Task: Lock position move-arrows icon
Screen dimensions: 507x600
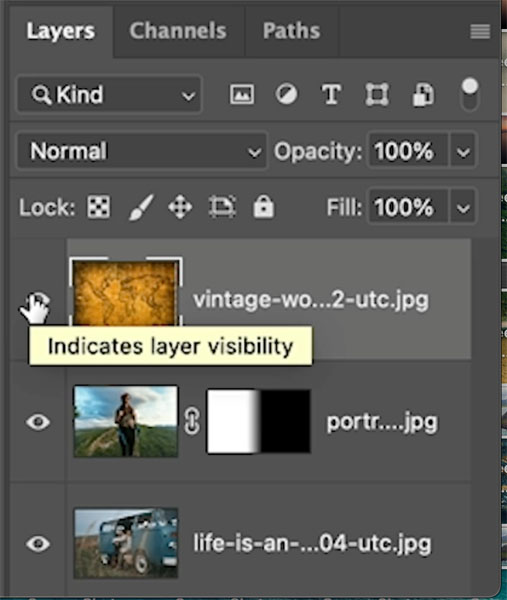Action: tap(180, 207)
